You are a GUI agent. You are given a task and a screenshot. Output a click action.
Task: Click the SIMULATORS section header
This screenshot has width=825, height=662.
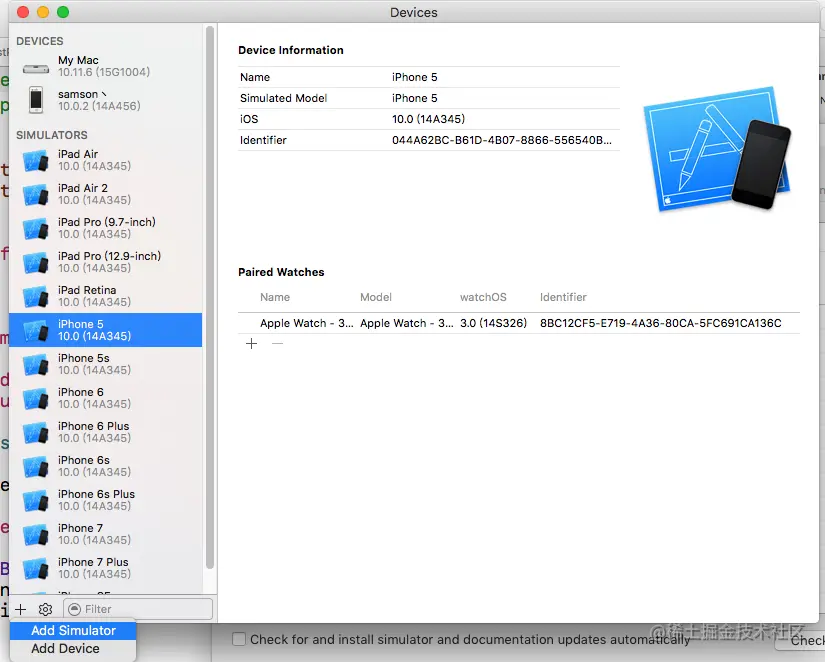52,135
